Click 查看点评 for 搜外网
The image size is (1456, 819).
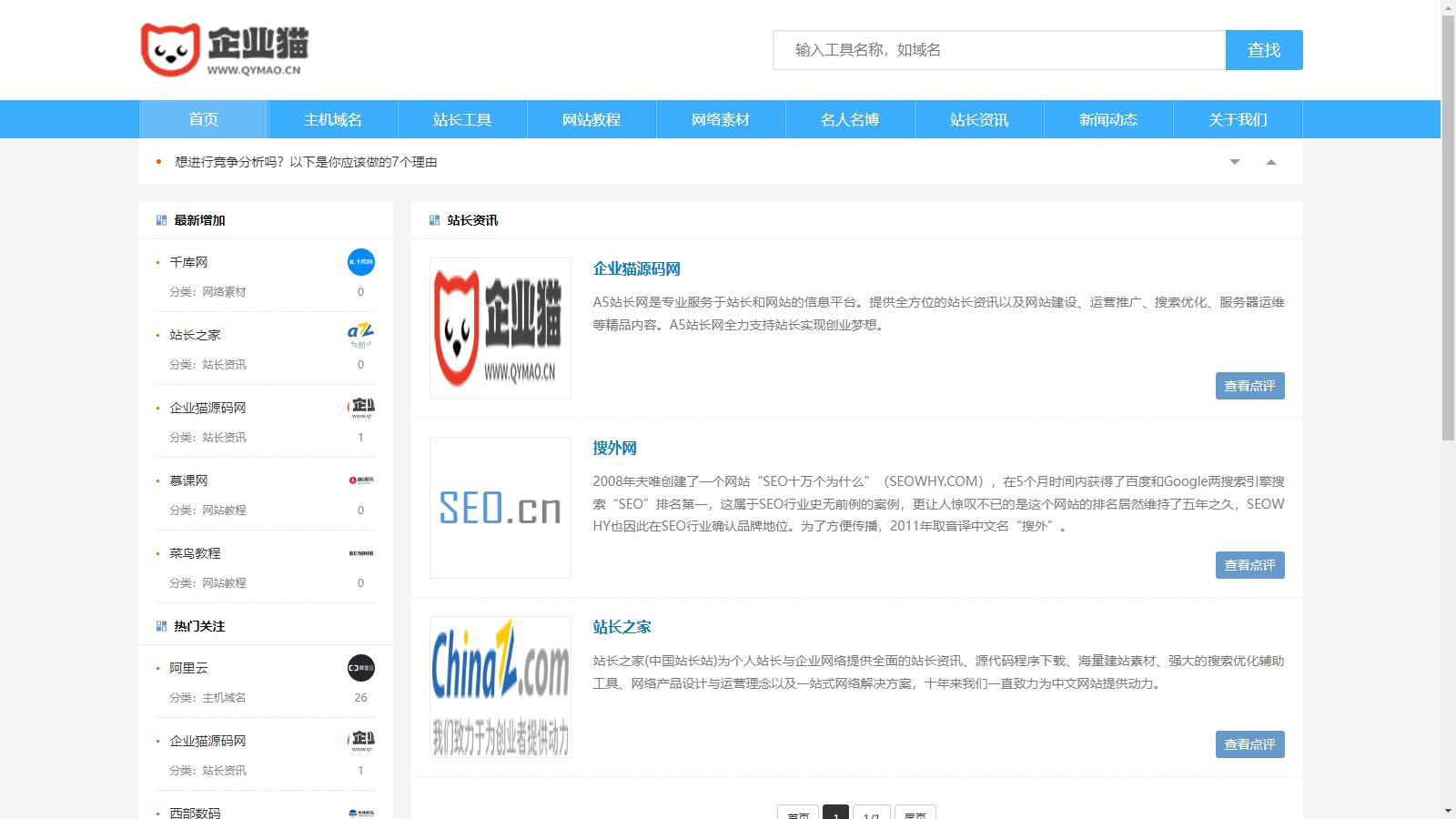pyautogui.click(x=1250, y=565)
